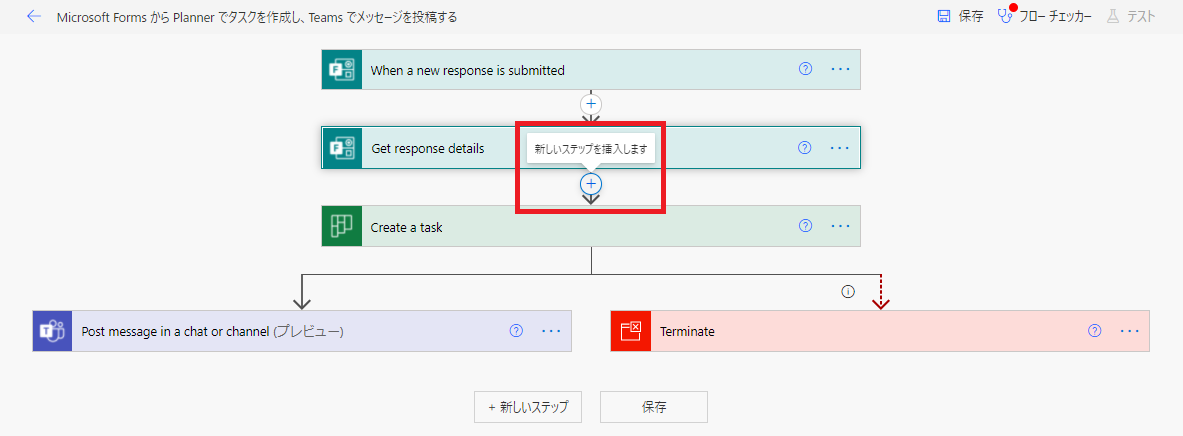This screenshot has width=1183, height=436.
Task: Click Teams icon on Post message step
Action: click(x=52, y=330)
